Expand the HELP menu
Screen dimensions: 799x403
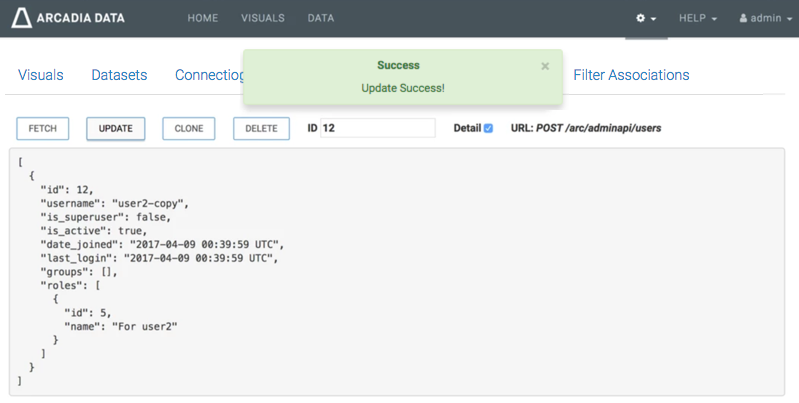698,19
